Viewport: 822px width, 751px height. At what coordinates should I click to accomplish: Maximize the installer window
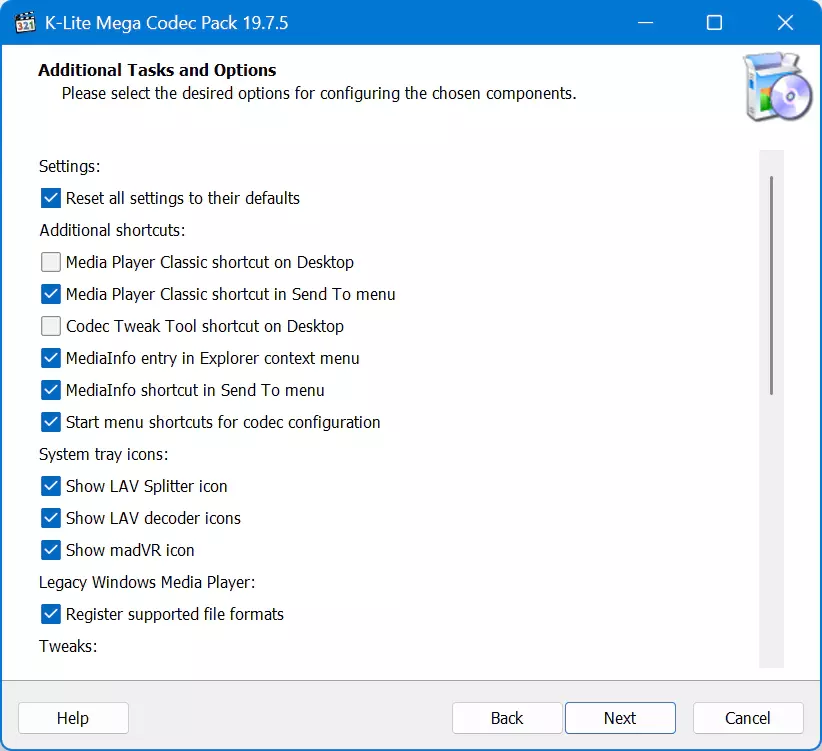coord(714,23)
